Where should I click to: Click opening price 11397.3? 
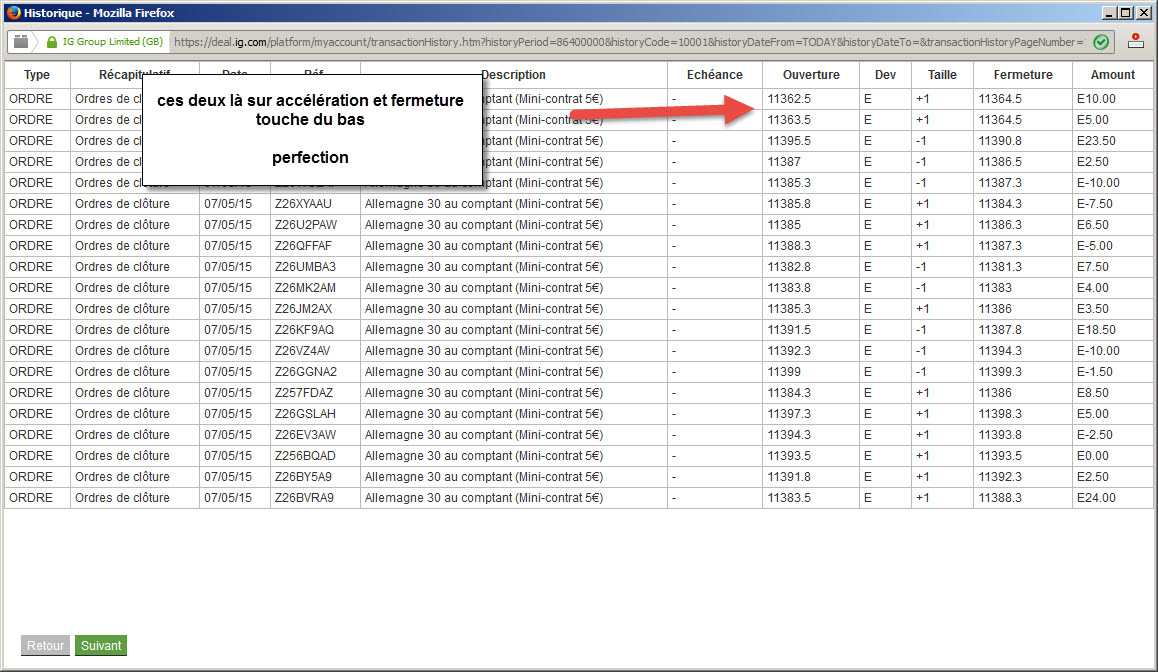(x=789, y=414)
